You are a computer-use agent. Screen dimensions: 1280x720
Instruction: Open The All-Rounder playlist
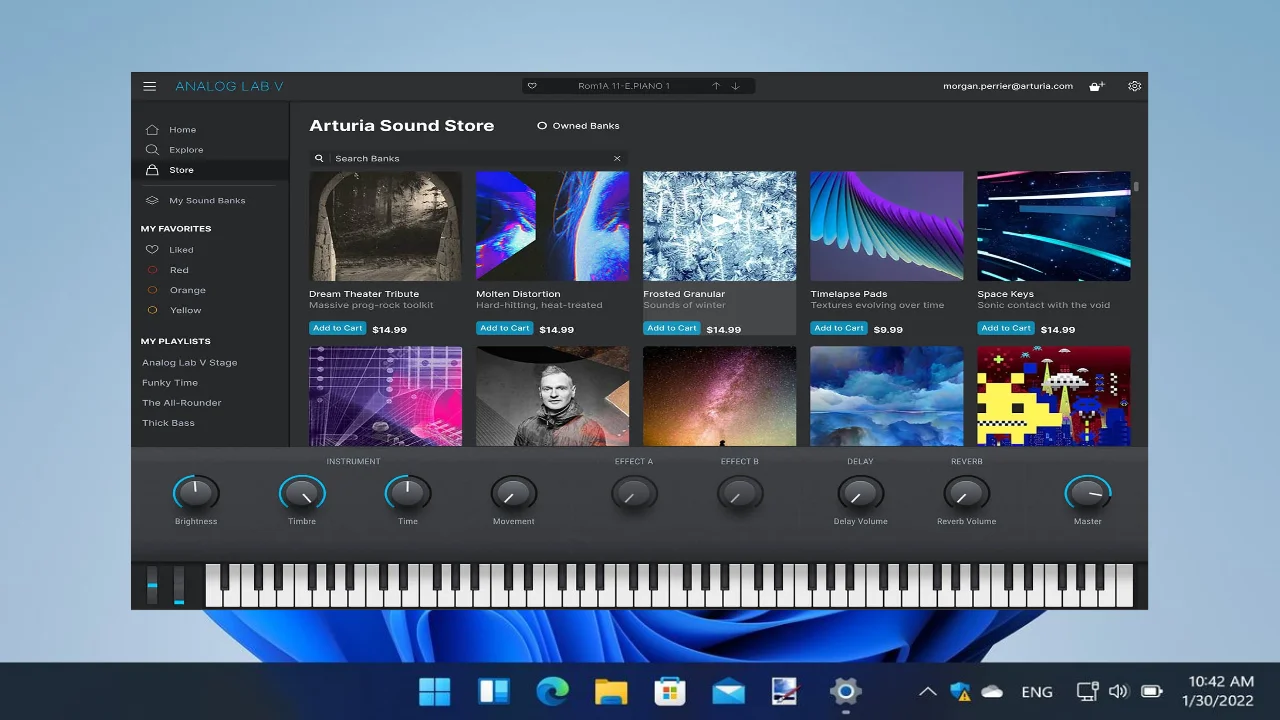tap(181, 403)
